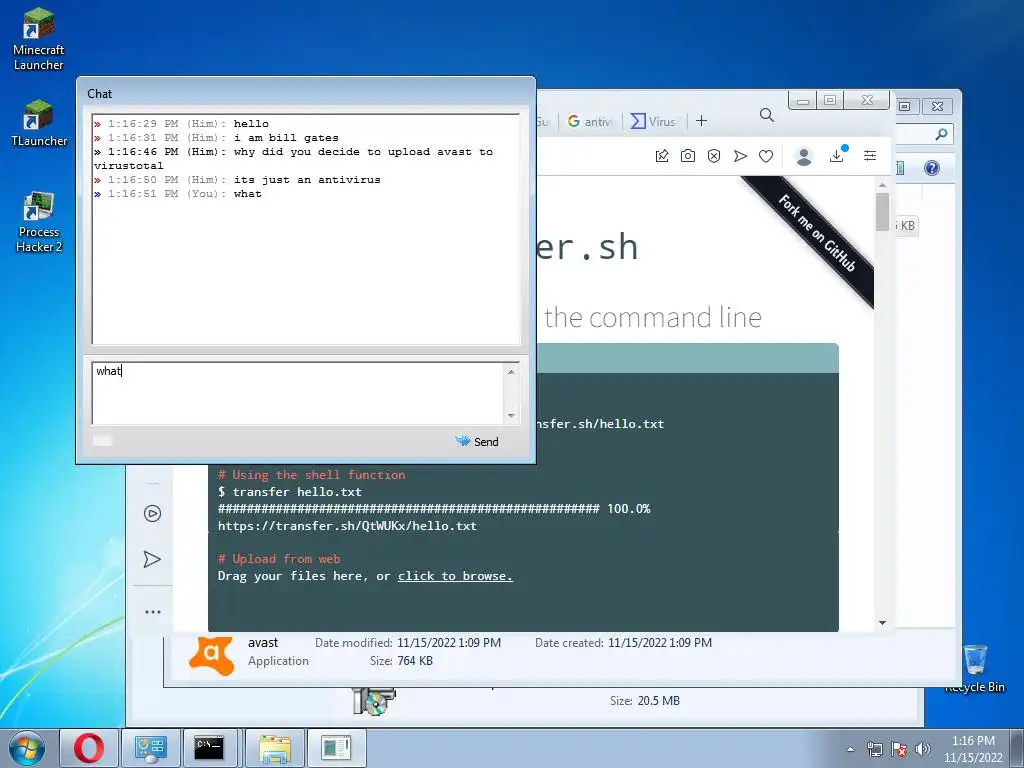Focus the chat message input box
Image resolution: width=1024 pixels, height=768 pixels.
tap(299, 393)
